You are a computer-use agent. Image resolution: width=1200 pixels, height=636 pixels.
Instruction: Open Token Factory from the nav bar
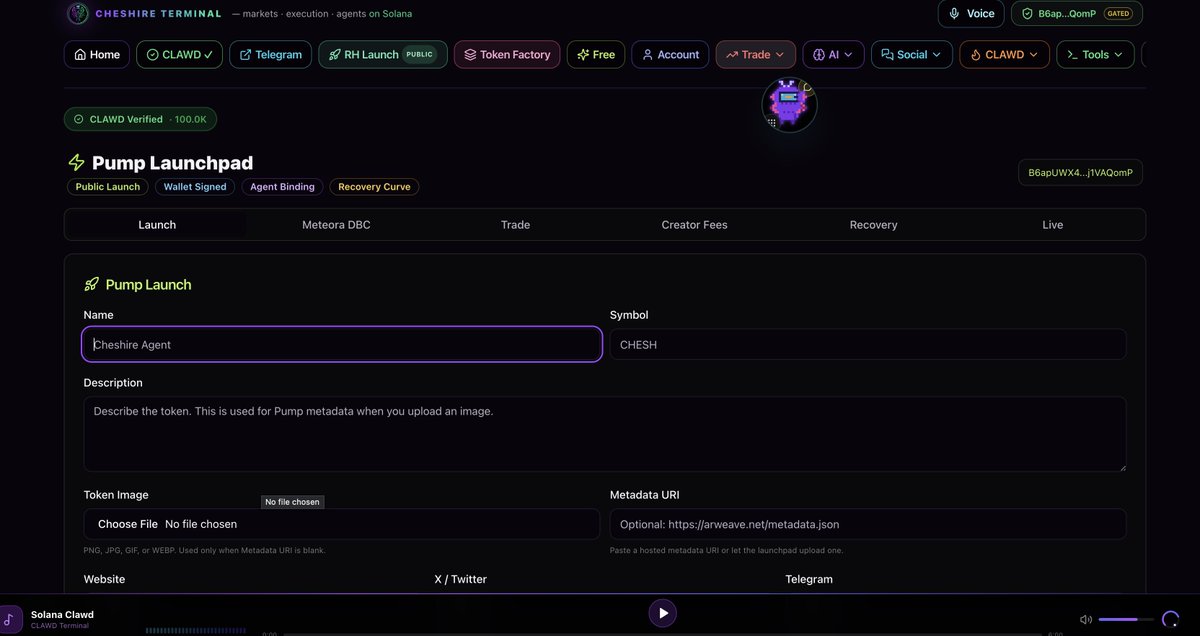[507, 55]
